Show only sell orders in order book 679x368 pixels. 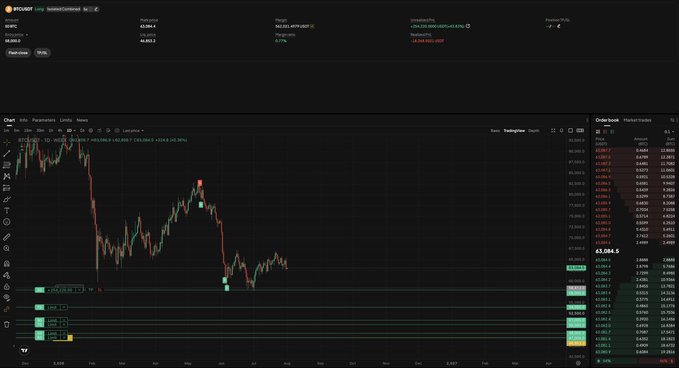(605, 132)
